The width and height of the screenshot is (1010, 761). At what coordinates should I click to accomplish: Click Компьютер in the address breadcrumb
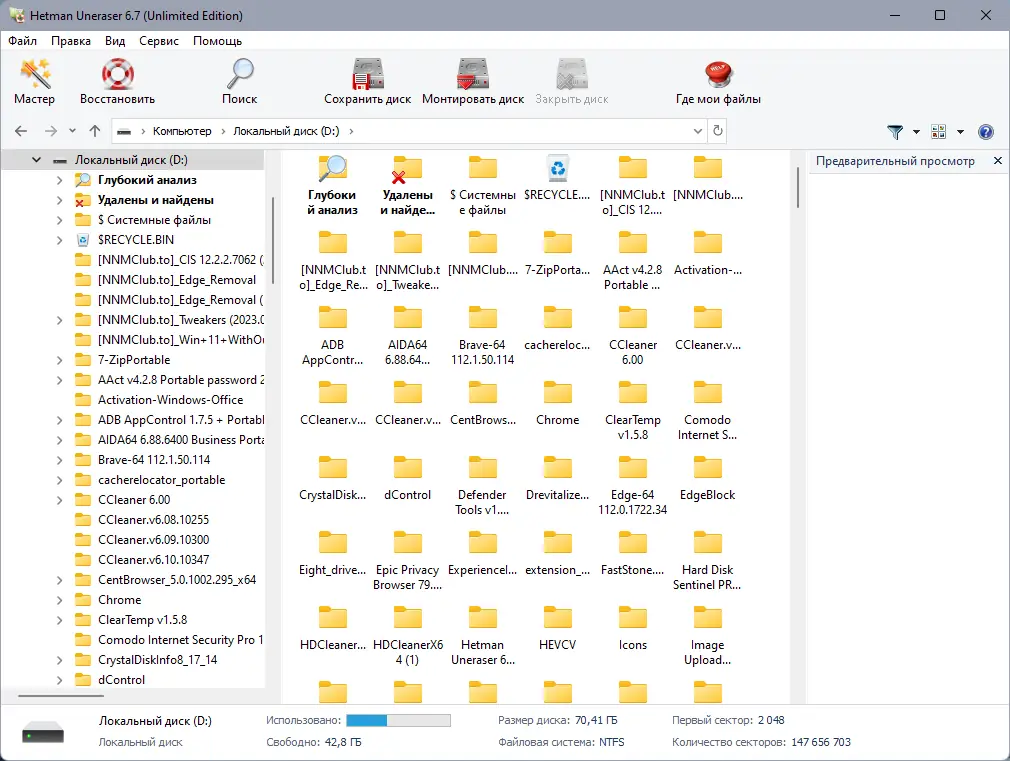[x=182, y=131]
